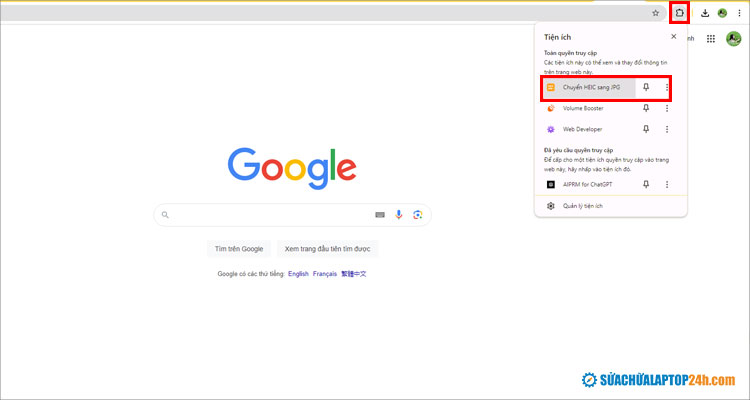Select Volume Booster in extensions list
This screenshot has width=750, height=400.
(583, 108)
